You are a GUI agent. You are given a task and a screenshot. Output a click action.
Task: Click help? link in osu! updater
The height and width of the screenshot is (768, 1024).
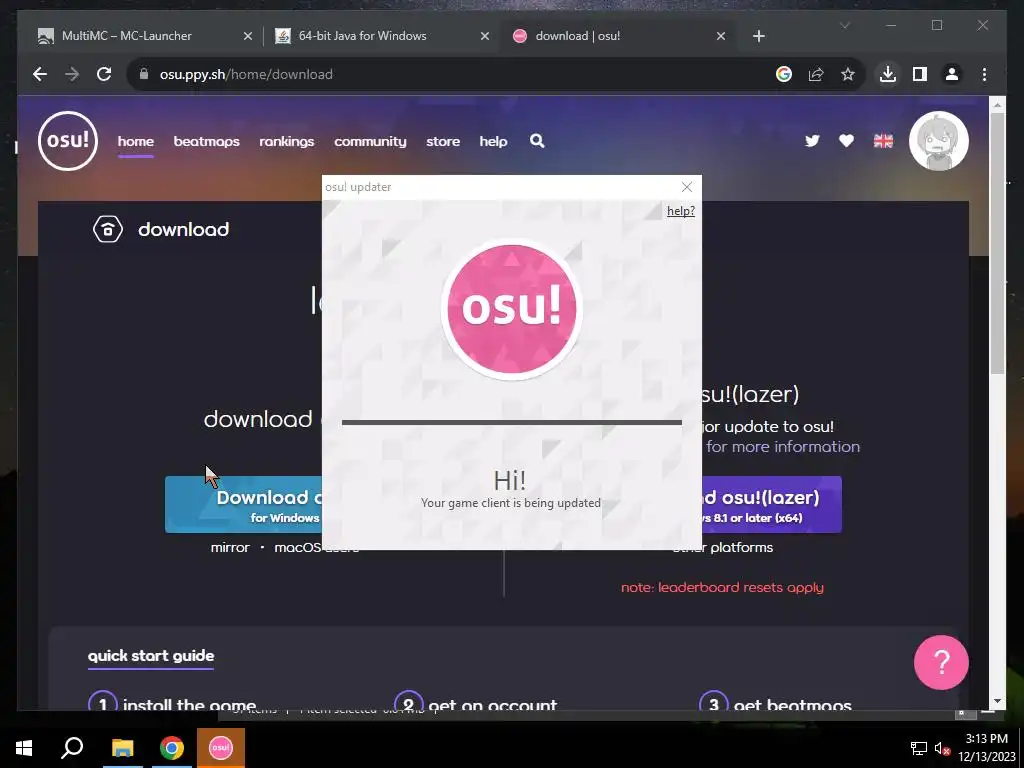click(680, 211)
